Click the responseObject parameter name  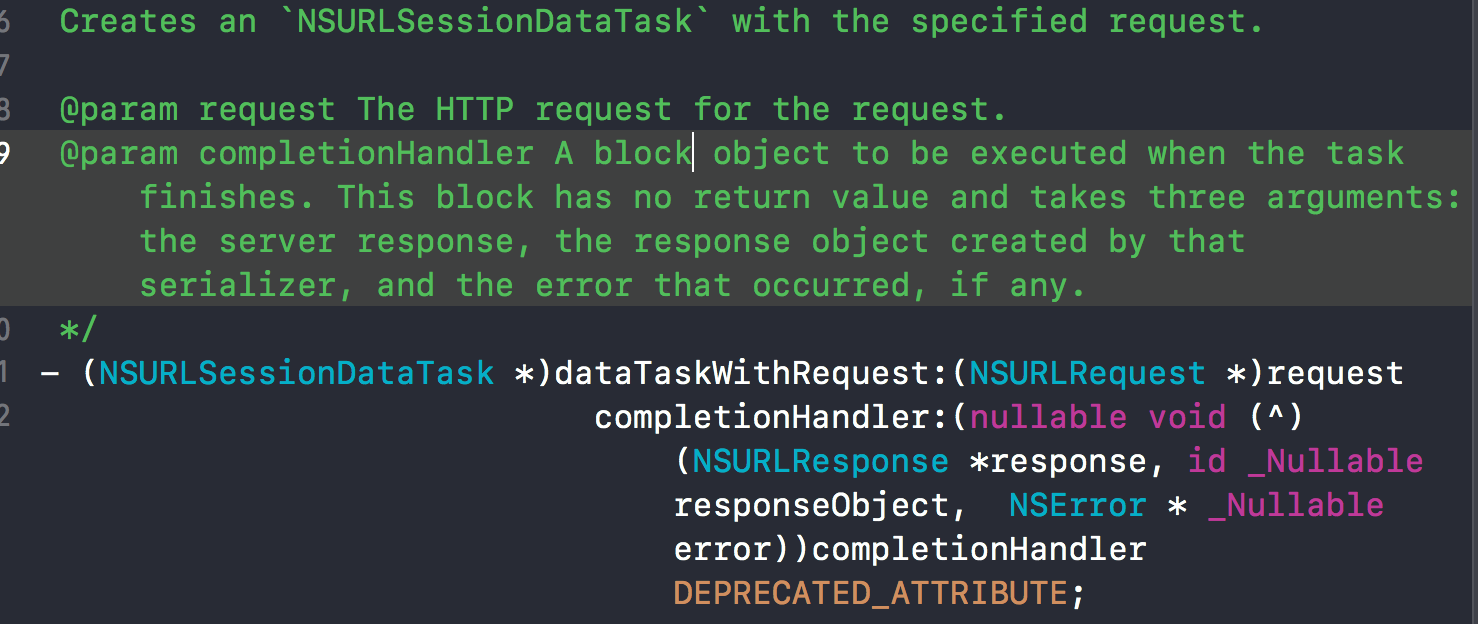pos(819,505)
